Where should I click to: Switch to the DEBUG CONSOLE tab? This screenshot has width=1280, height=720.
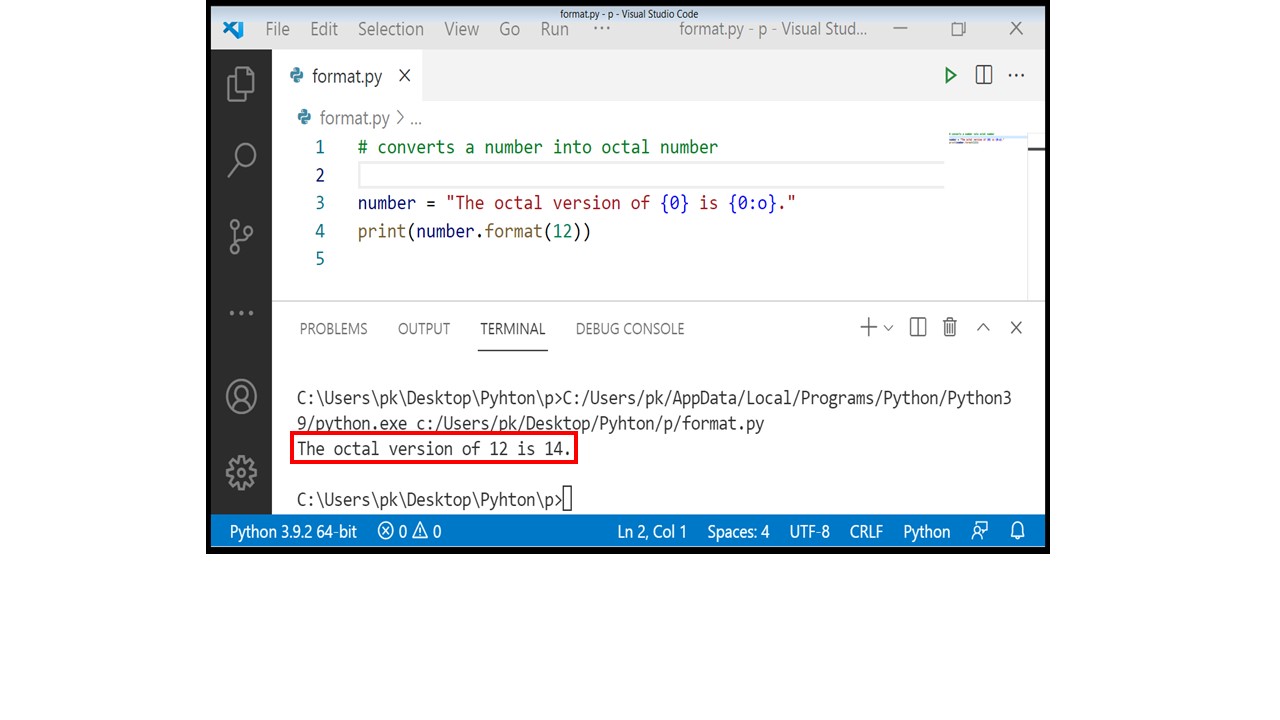tap(630, 328)
